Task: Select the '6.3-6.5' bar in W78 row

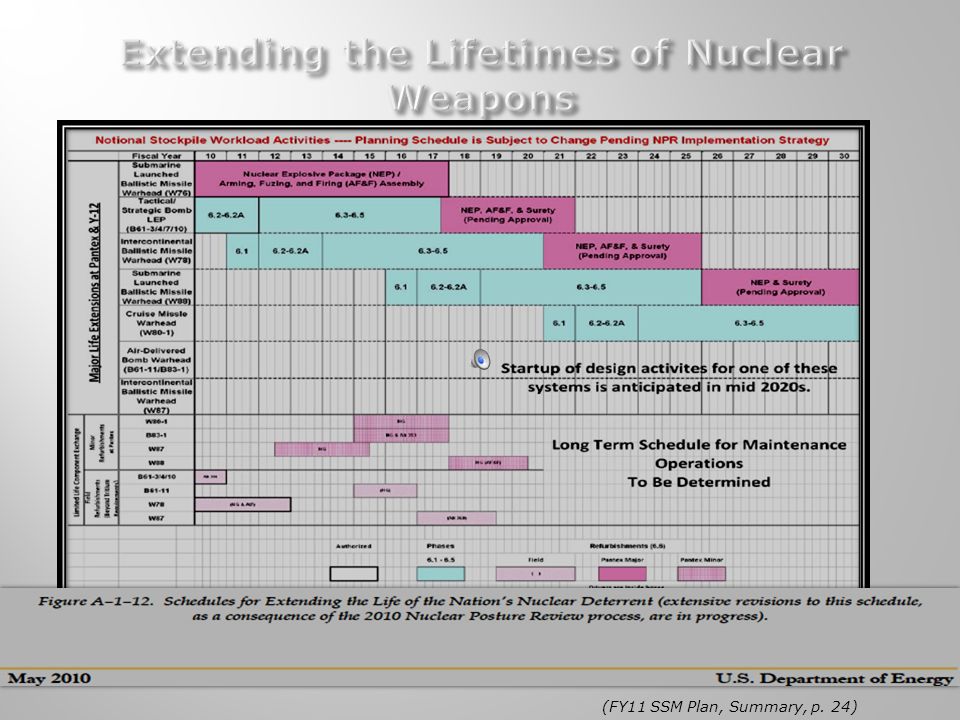Action: click(x=433, y=251)
